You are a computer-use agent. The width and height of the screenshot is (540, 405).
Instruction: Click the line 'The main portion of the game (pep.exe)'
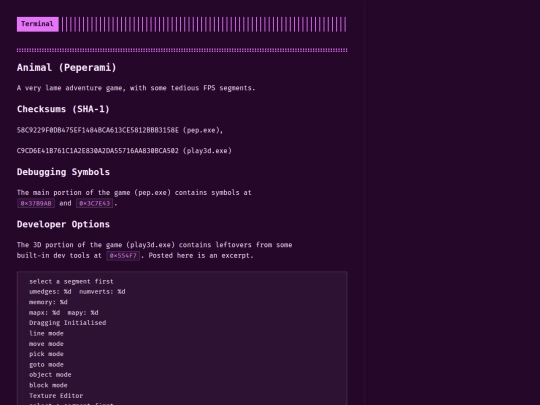(x=134, y=193)
